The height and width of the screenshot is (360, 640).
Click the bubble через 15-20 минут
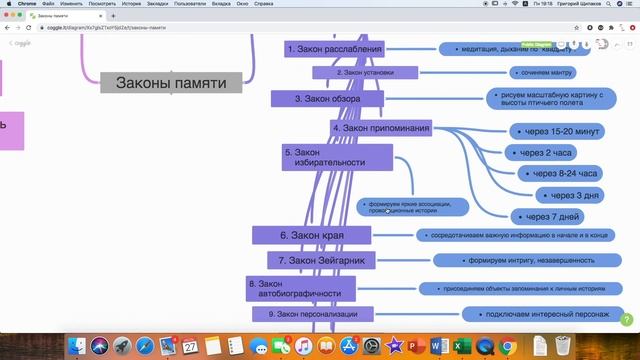click(x=557, y=131)
